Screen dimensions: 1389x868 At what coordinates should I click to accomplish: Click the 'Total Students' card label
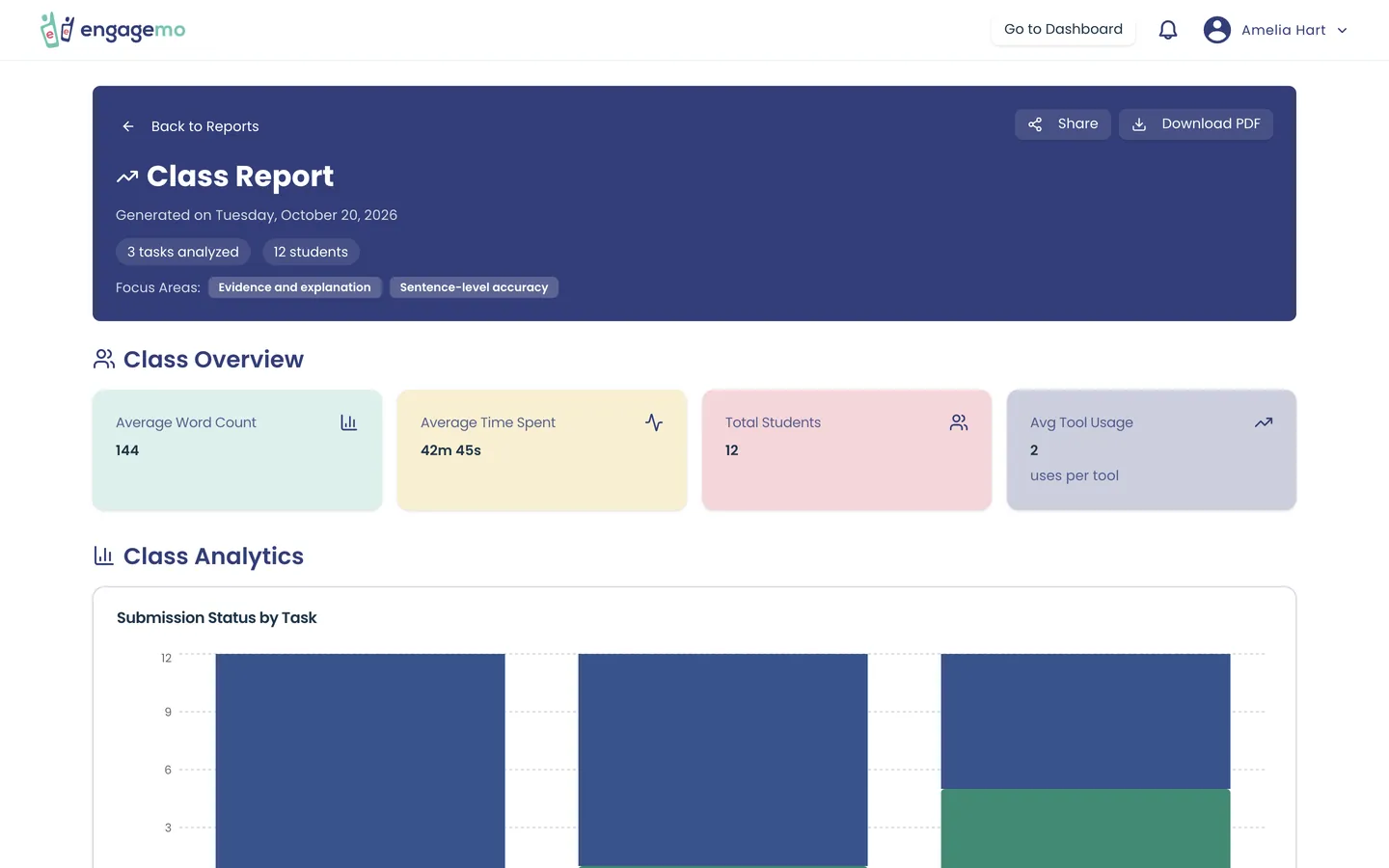point(773,422)
